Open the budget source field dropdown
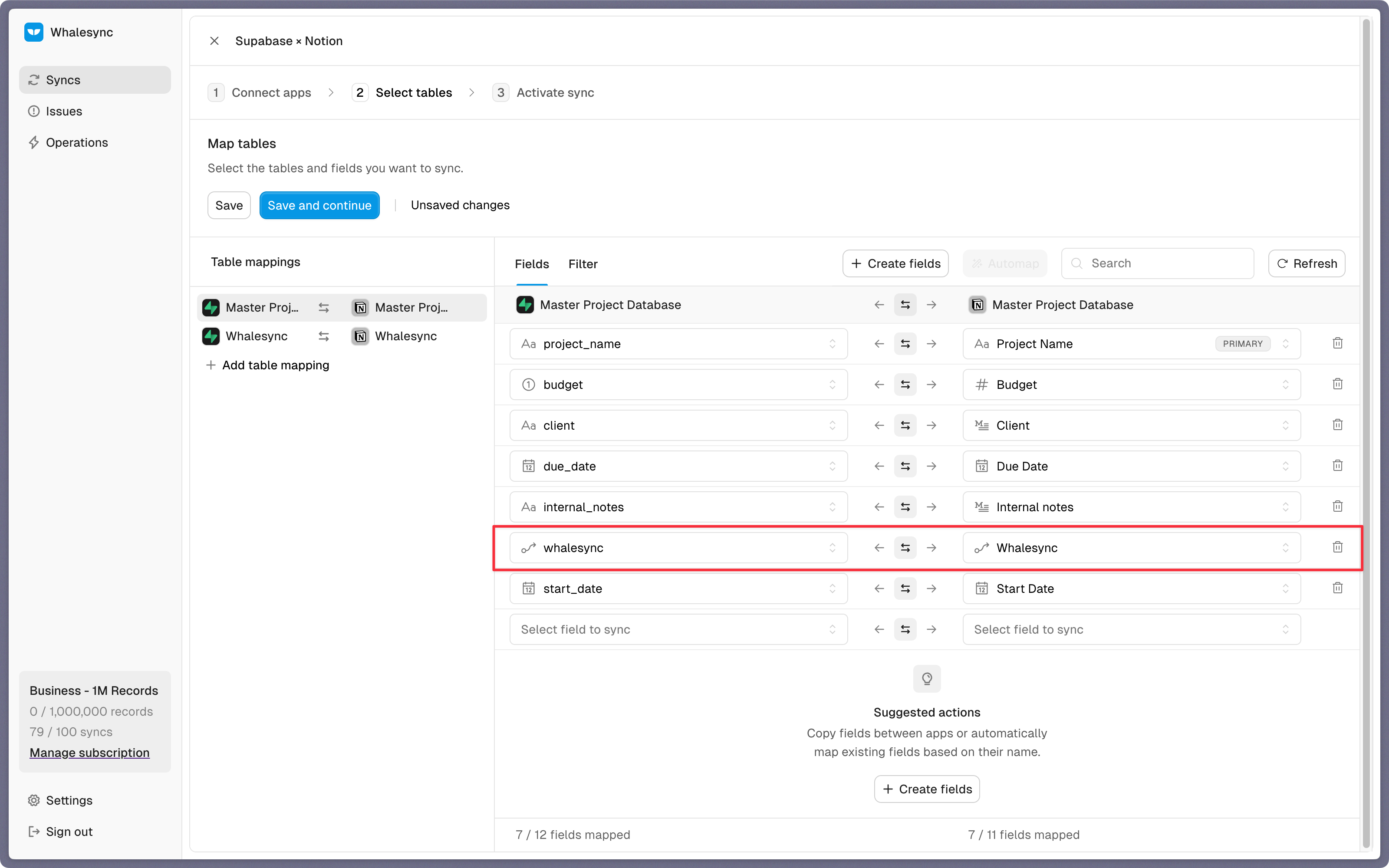The width and height of the screenshot is (1389, 868). pos(678,385)
